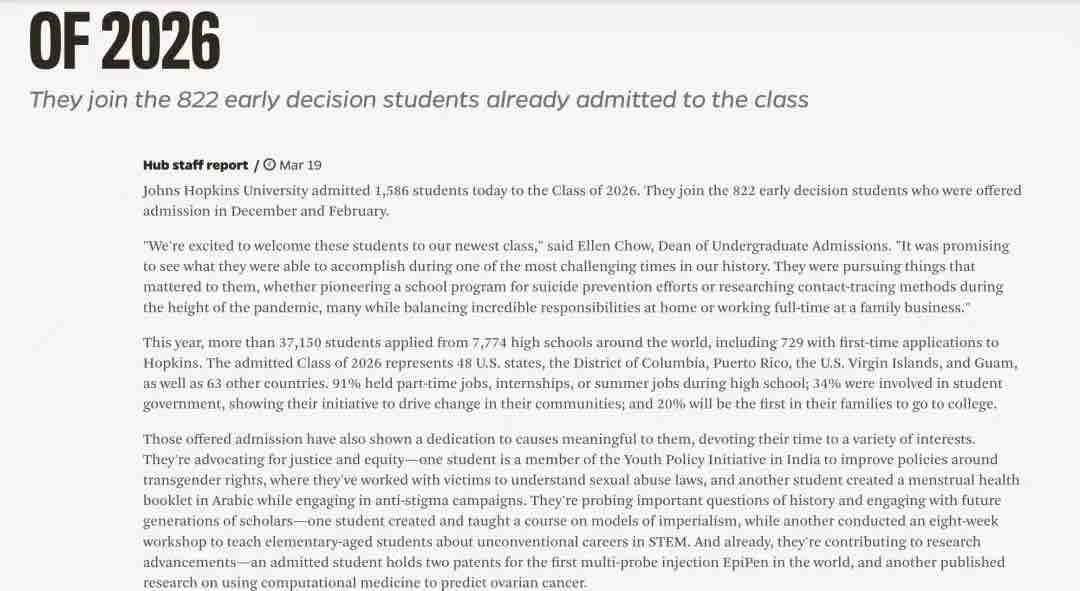Image resolution: width=1080 pixels, height=591 pixels.
Task: Click the word "EpiPen" in the last paragraph
Action: pos(745,562)
